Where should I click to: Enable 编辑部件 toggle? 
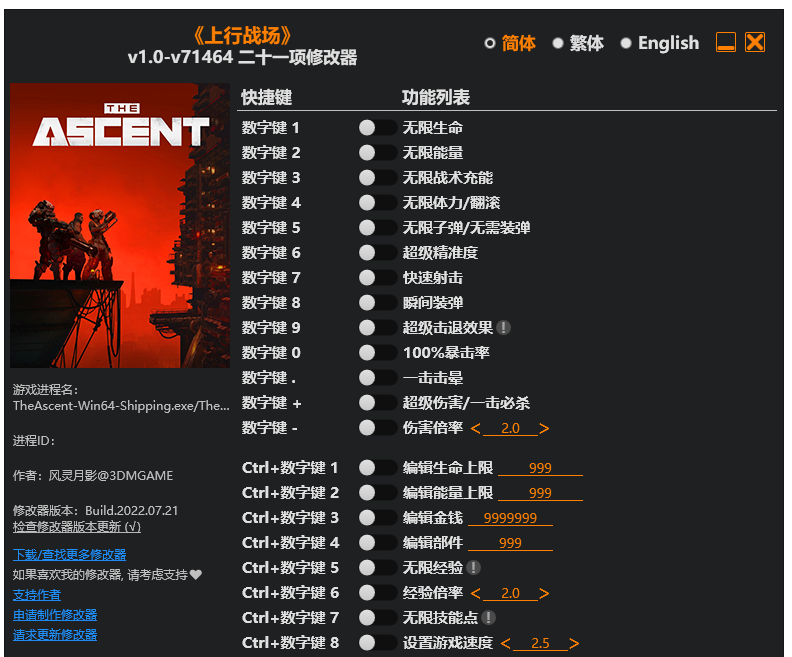tap(377, 543)
